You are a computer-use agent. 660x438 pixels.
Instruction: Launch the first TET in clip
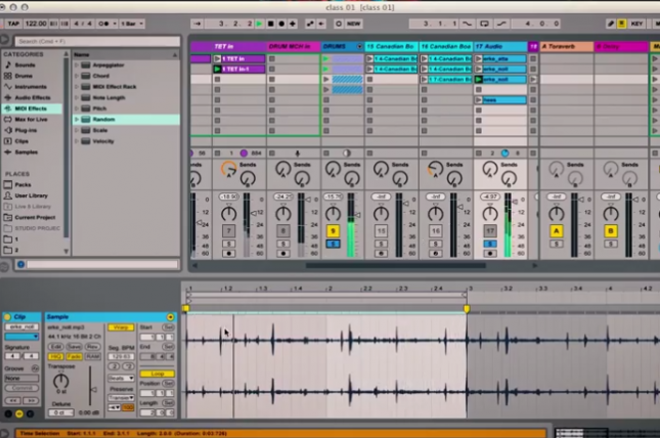[x=218, y=59]
